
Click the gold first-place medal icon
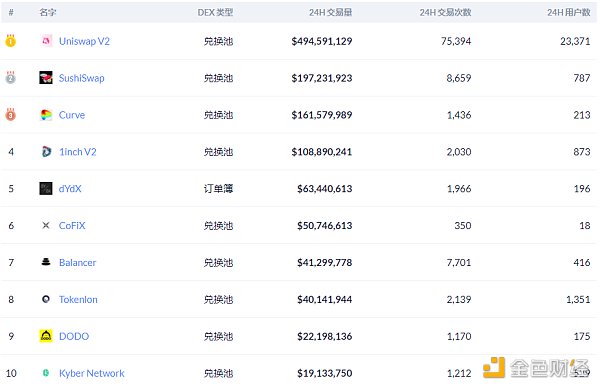coord(10,40)
